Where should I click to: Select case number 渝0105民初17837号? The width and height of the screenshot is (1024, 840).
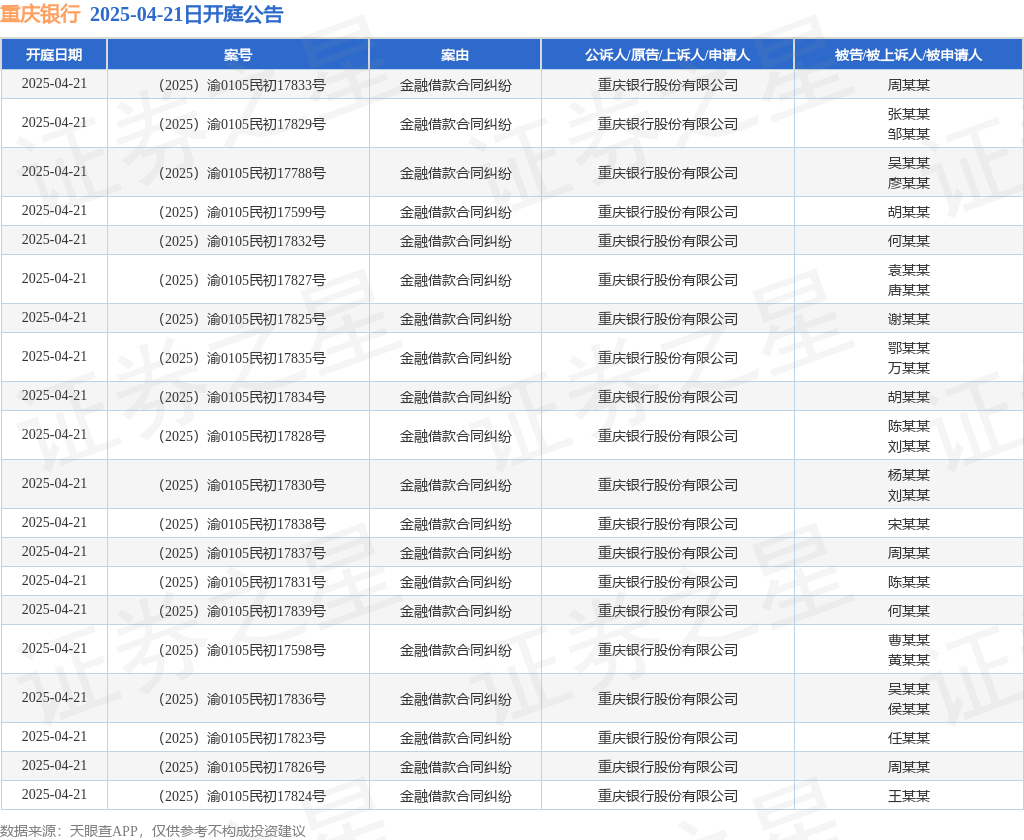coord(242,553)
